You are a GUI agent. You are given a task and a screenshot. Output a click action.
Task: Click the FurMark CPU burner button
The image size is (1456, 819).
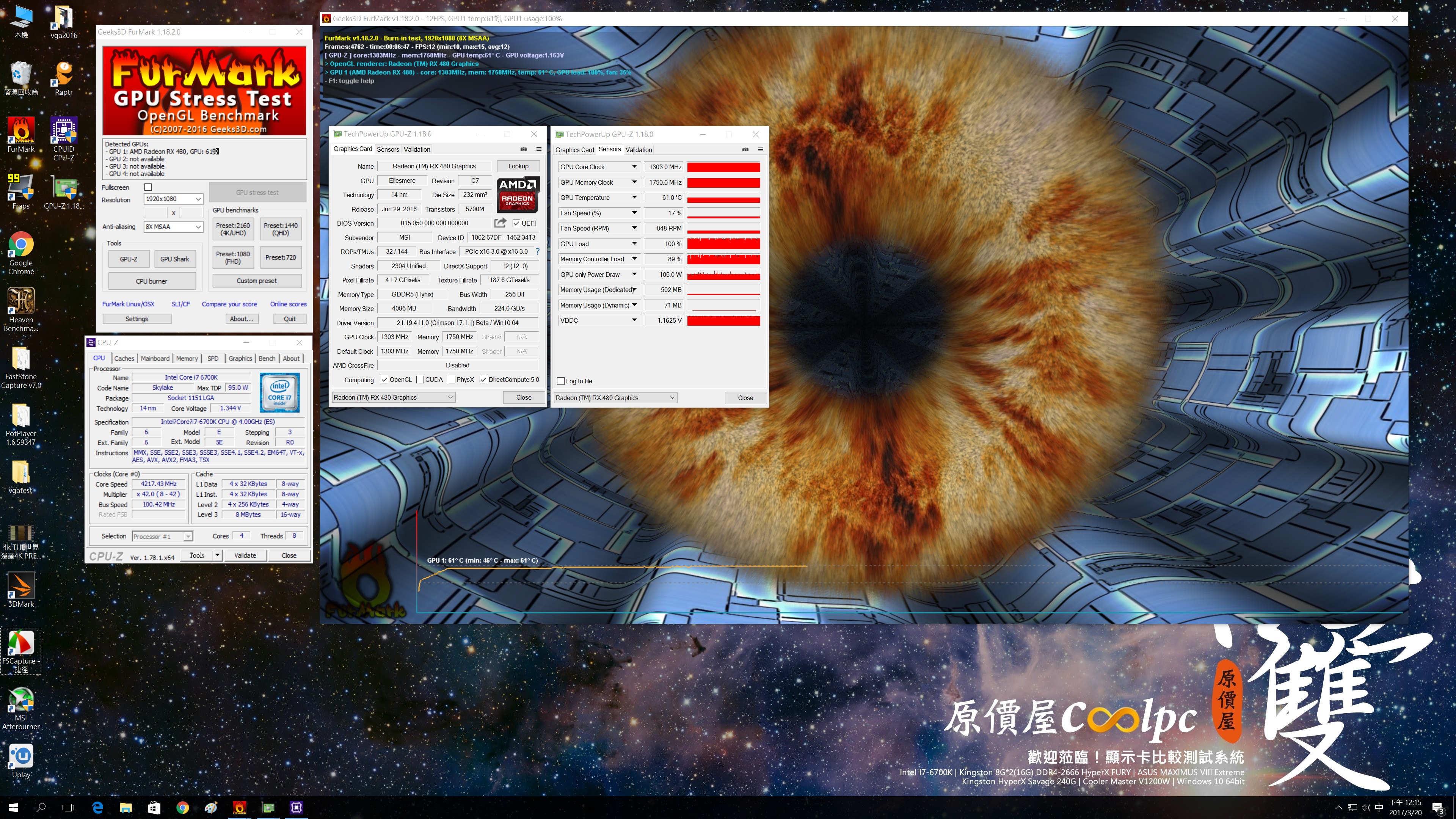tap(152, 281)
